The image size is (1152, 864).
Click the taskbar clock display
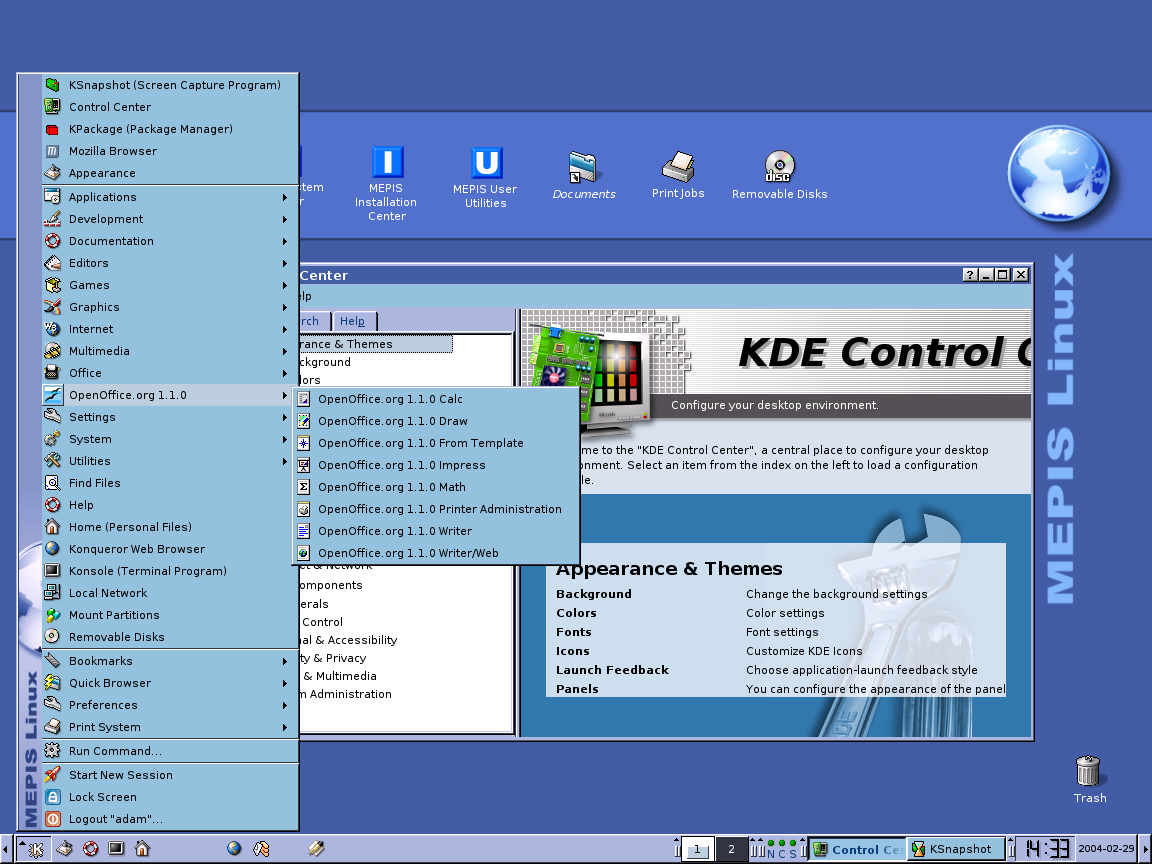click(x=1047, y=849)
